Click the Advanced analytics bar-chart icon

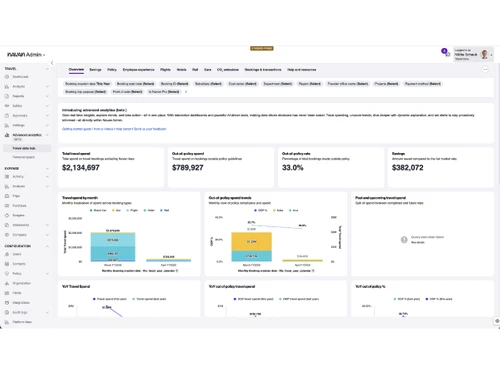tap(7, 135)
